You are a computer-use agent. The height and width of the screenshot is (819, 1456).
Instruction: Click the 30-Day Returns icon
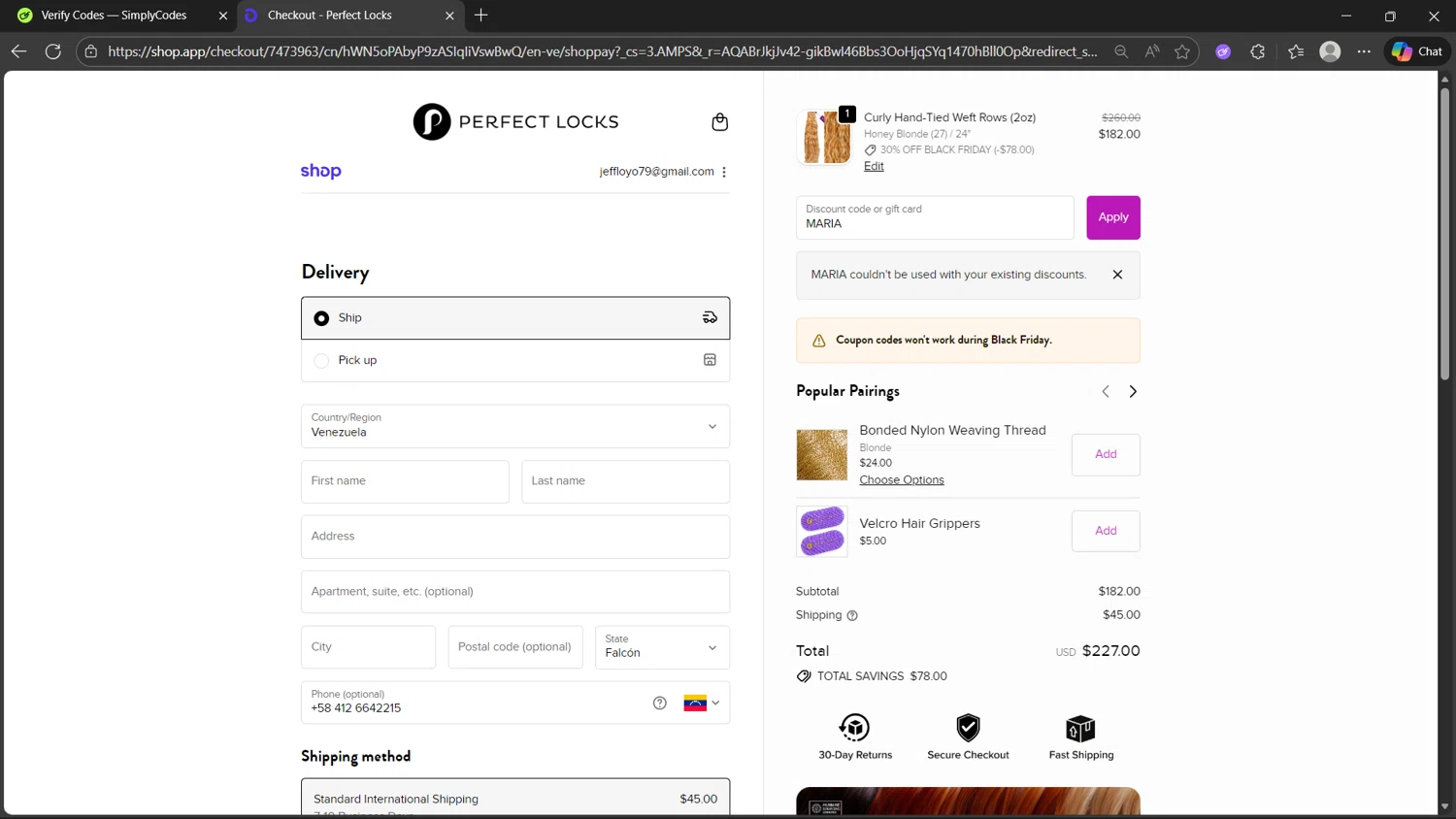(x=854, y=728)
